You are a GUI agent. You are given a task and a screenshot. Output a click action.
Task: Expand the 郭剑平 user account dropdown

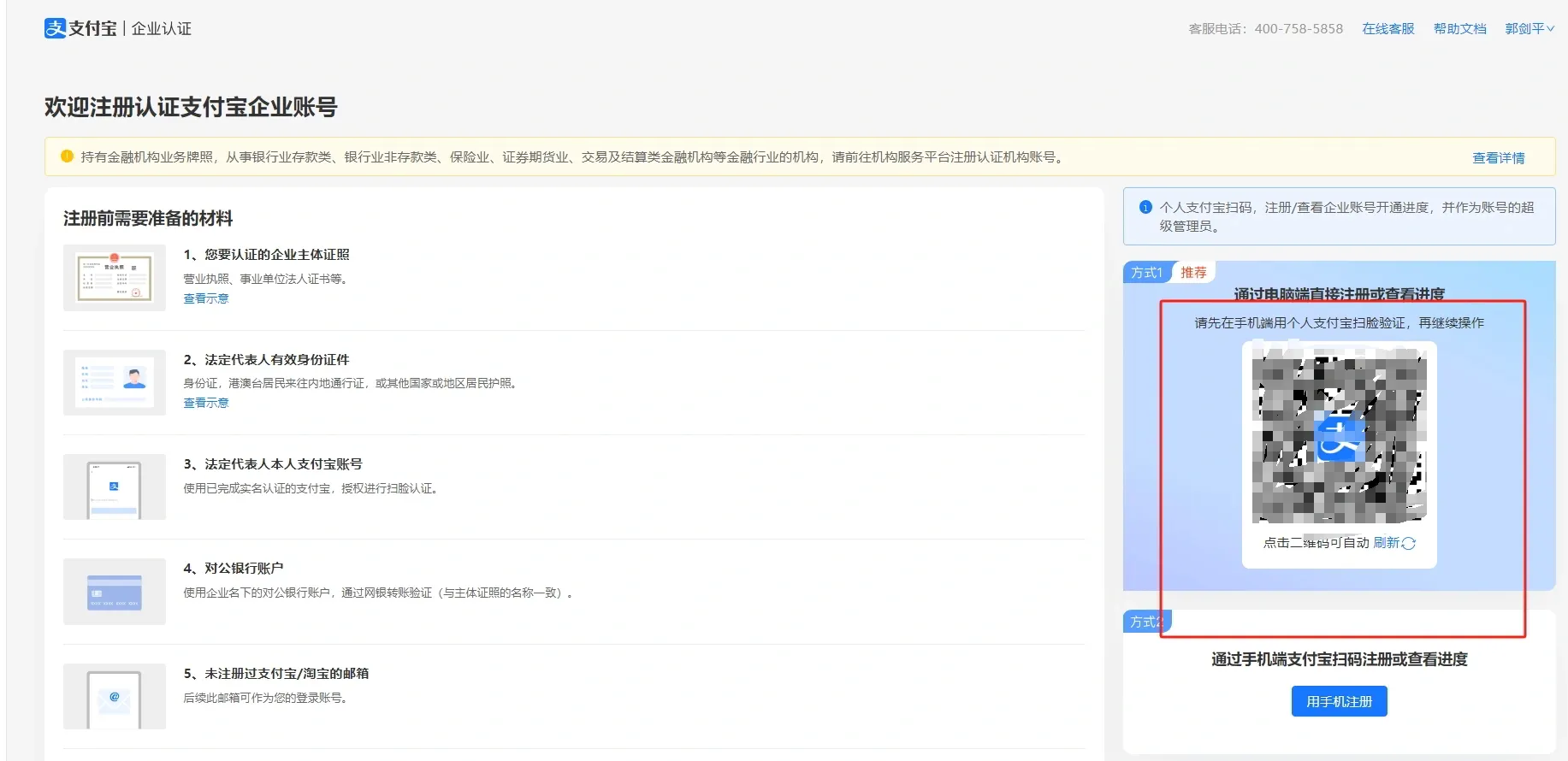[x=1530, y=28]
